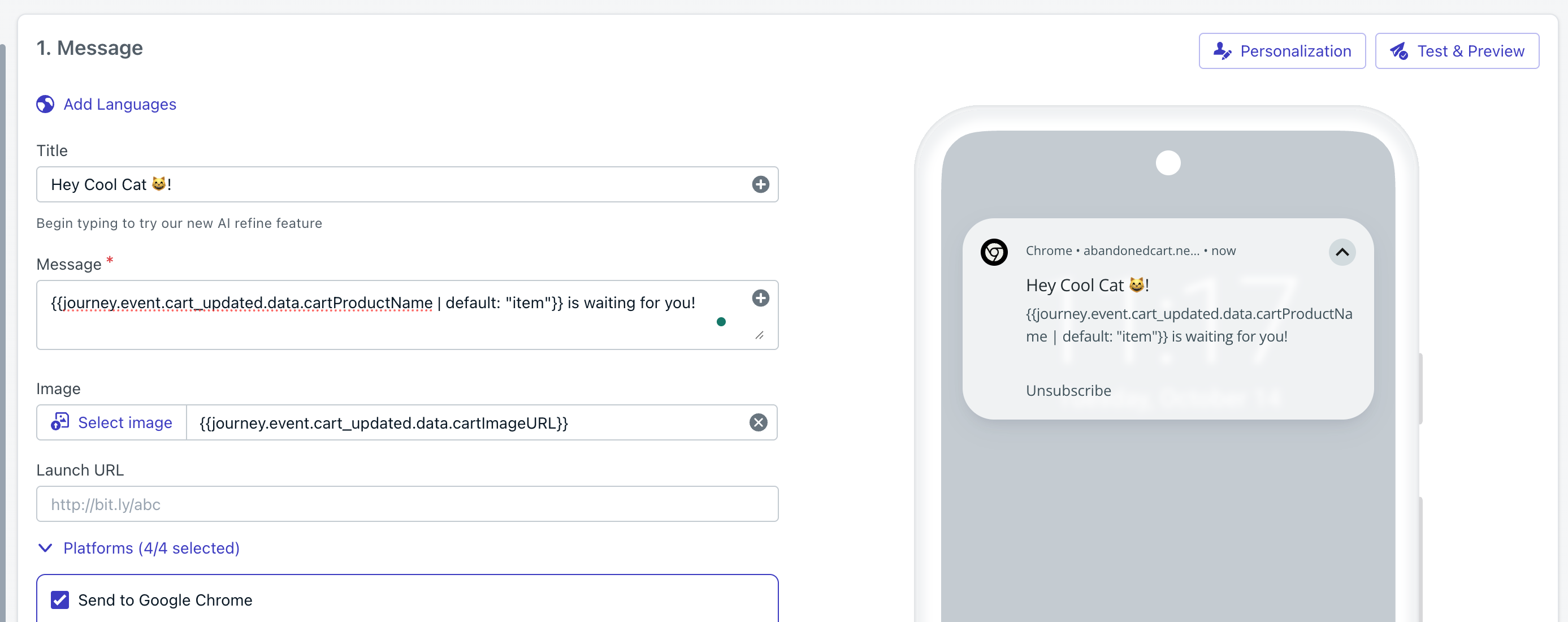Click the Add Languages link
The image size is (1568, 622).
click(x=120, y=104)
